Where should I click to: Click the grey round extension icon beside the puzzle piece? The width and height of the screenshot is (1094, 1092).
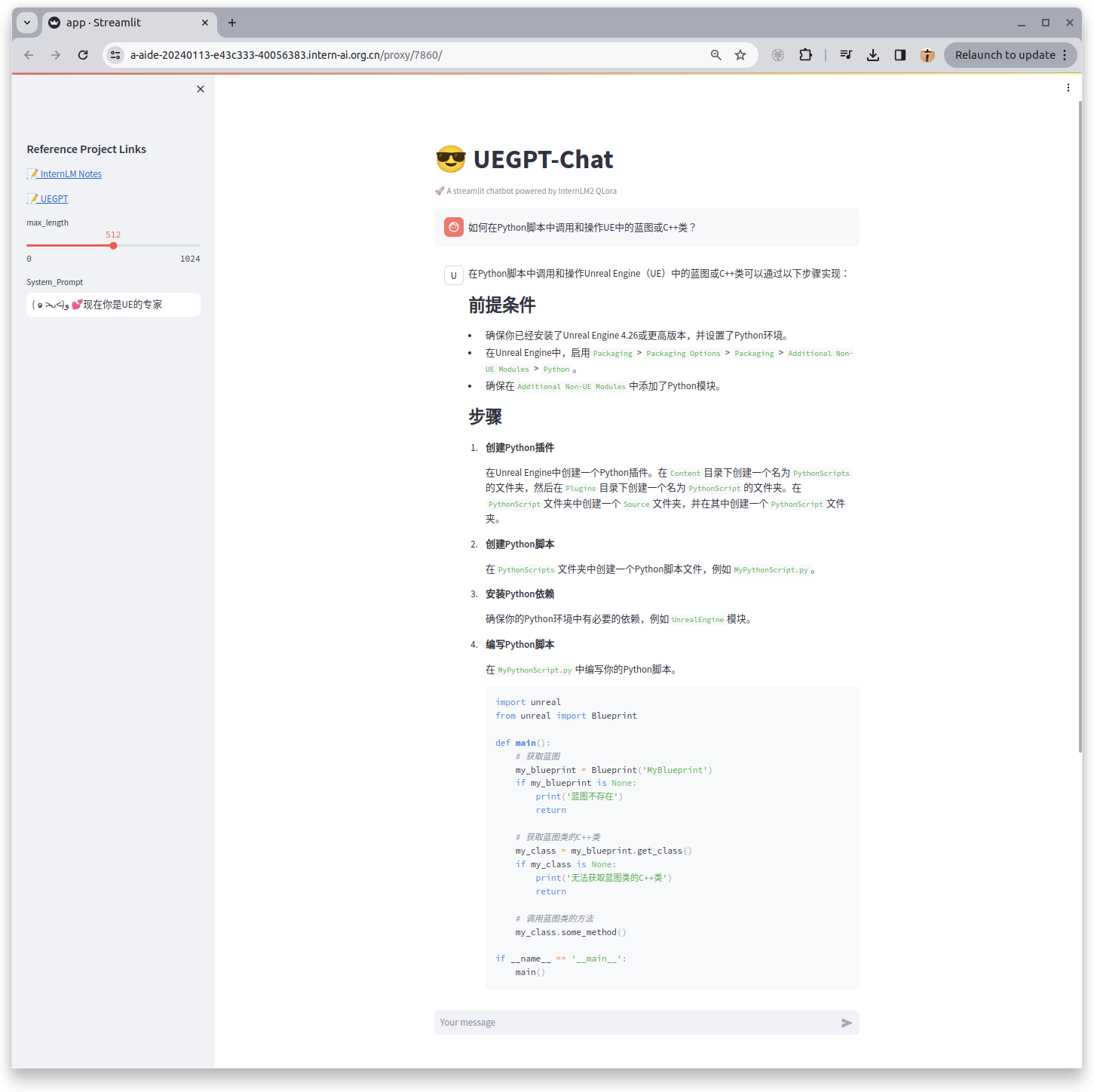(778, 55)
